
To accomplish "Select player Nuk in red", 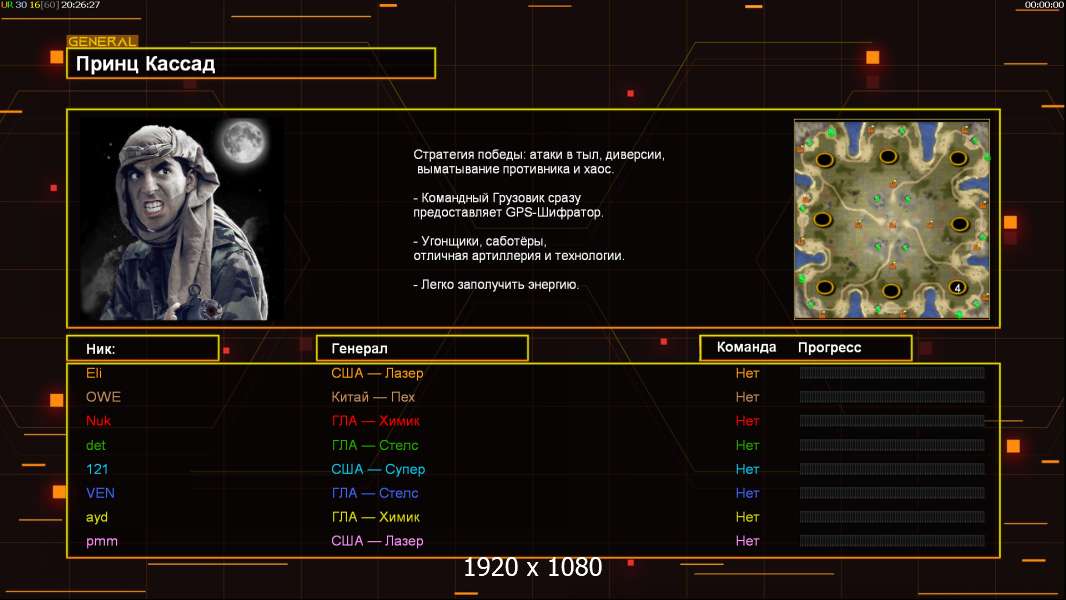I will pos(98,421).
